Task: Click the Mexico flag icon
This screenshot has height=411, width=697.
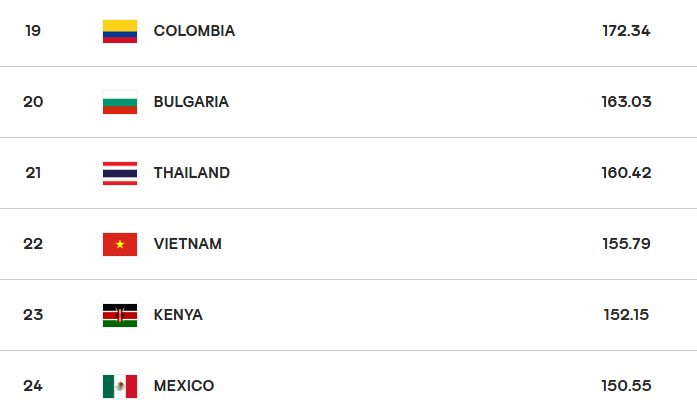Action: (120, 386)
